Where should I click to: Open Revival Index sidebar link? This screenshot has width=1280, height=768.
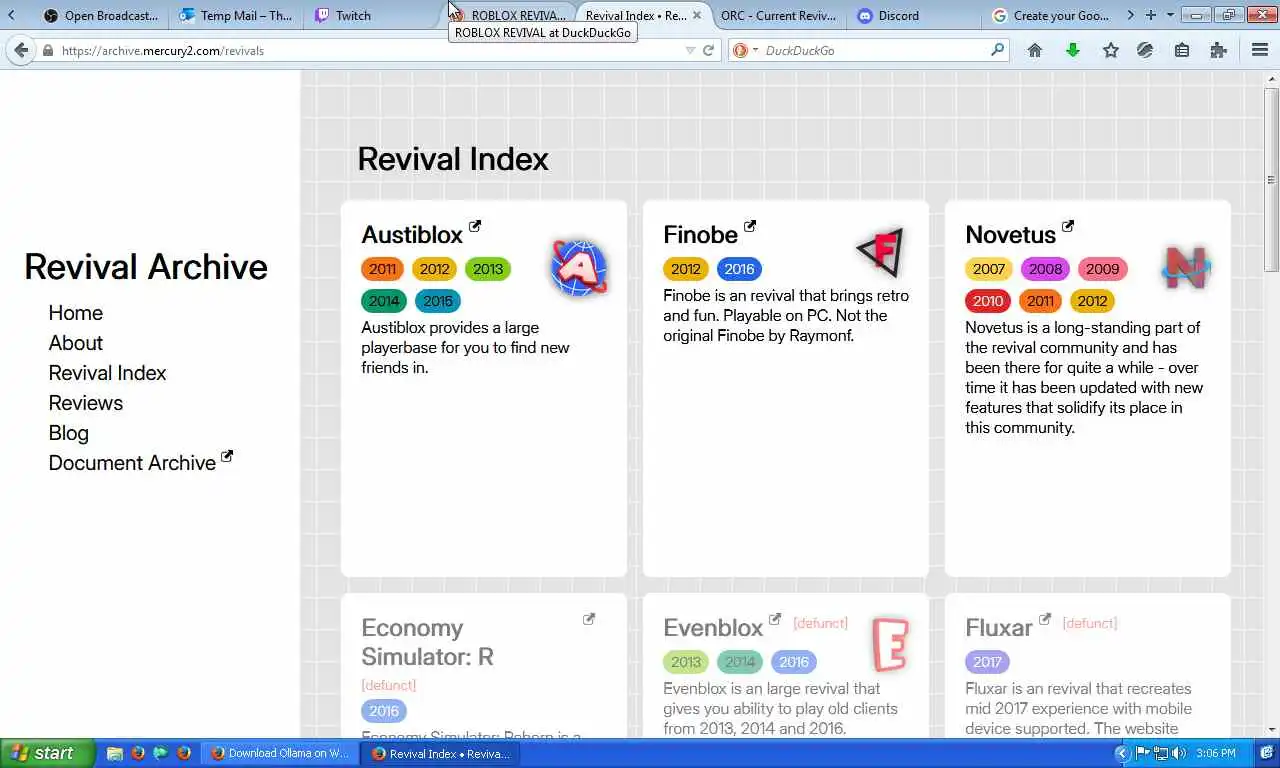[x=108, y=373]
